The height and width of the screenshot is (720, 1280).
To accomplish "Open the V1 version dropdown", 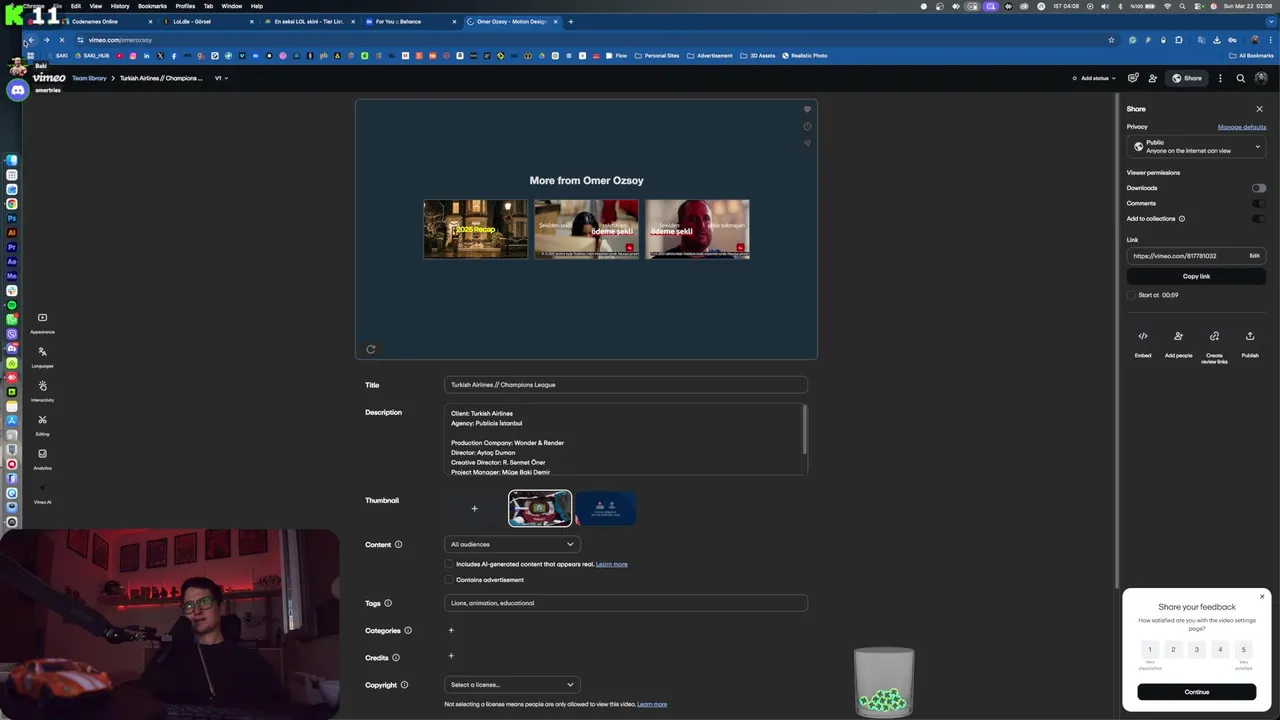I will [x=221, y=78].
